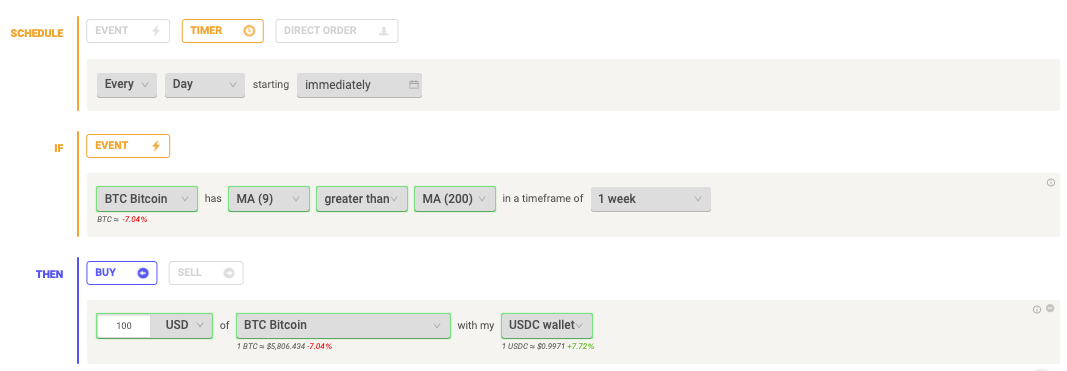This screenshot has height=371, width=1067.
Task: Click the lightning icon on the IF EVENT button
Action: (x=156, y=146)
